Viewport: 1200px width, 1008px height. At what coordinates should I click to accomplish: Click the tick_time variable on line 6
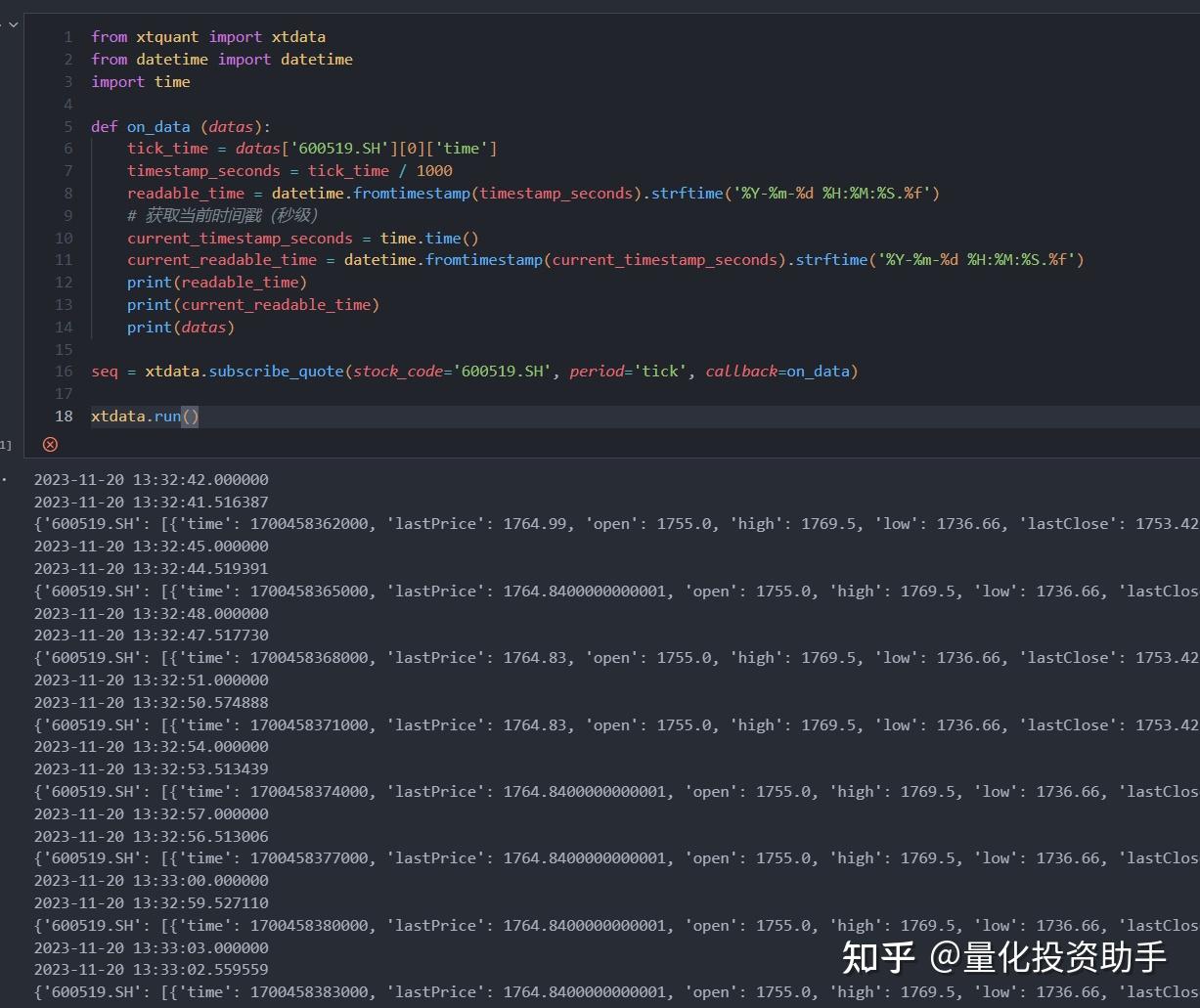(x=167, y=149)
